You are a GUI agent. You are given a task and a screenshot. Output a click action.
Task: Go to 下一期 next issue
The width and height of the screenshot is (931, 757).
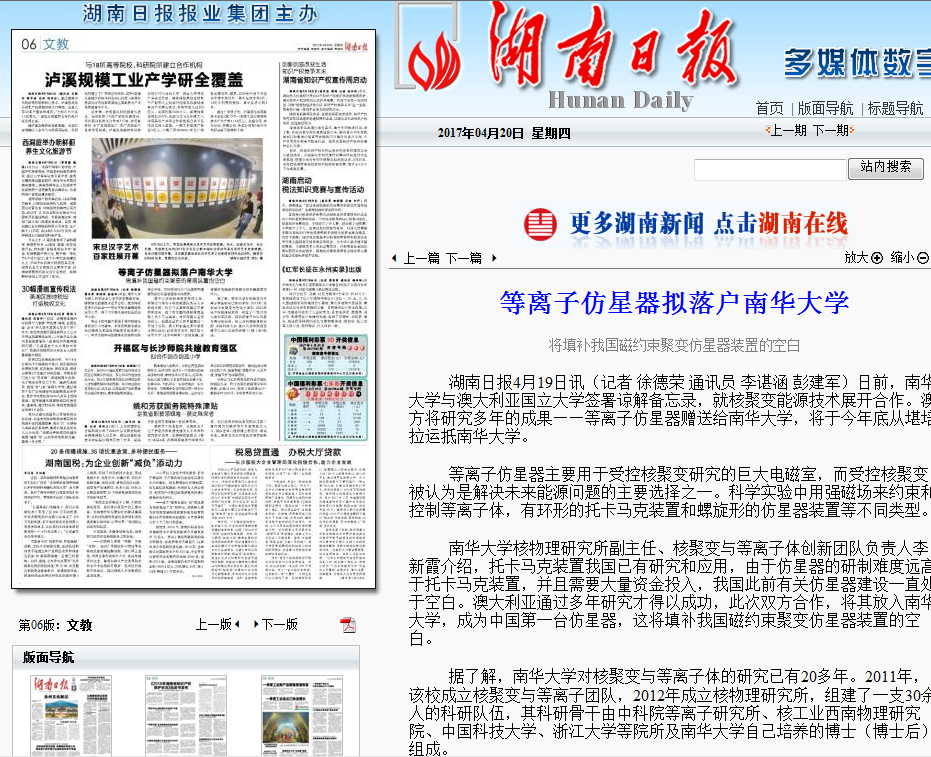coord(830,130)
